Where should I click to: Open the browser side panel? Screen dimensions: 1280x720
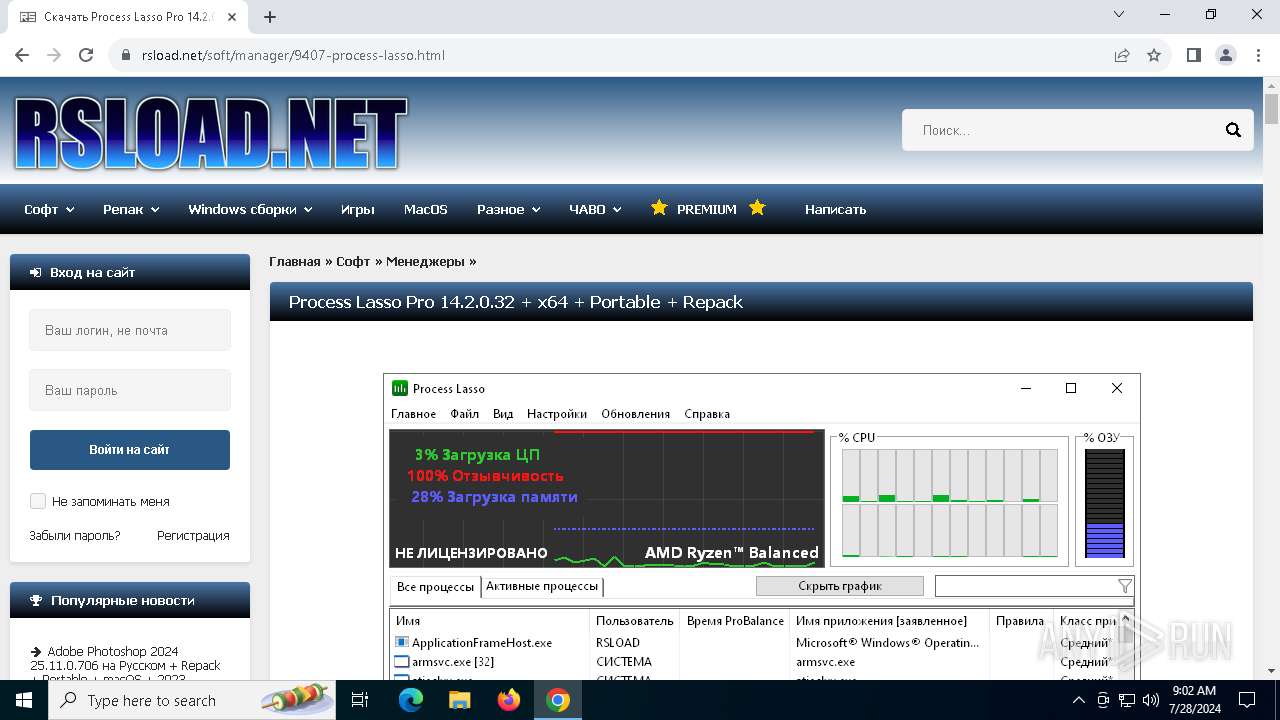click(1194, 55)
